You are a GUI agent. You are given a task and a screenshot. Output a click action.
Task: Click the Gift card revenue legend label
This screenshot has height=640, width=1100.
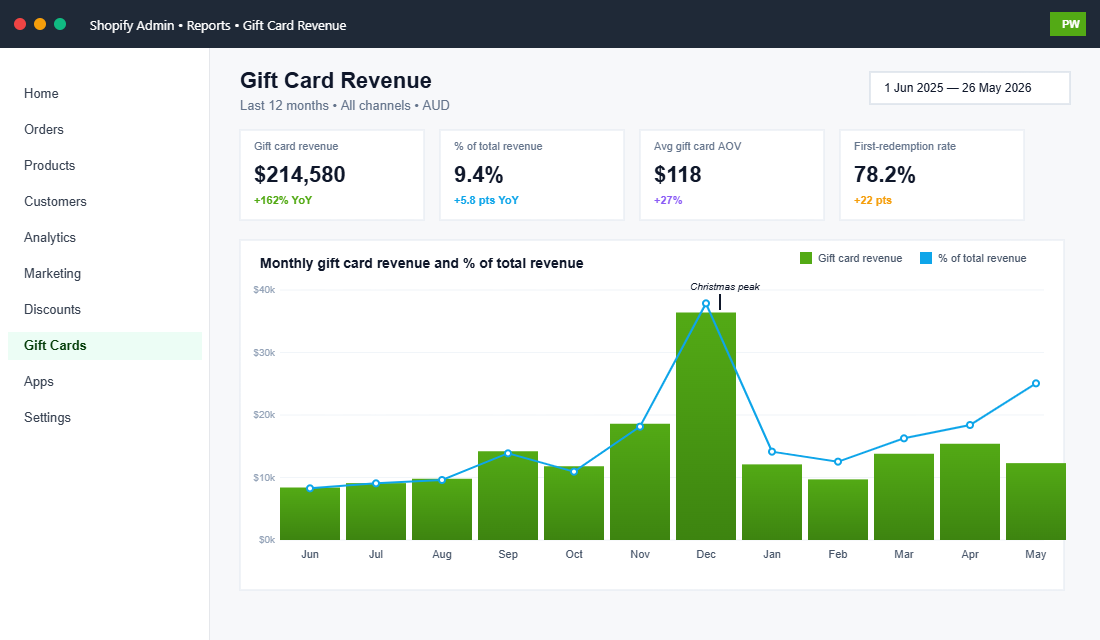pos(860,258)
